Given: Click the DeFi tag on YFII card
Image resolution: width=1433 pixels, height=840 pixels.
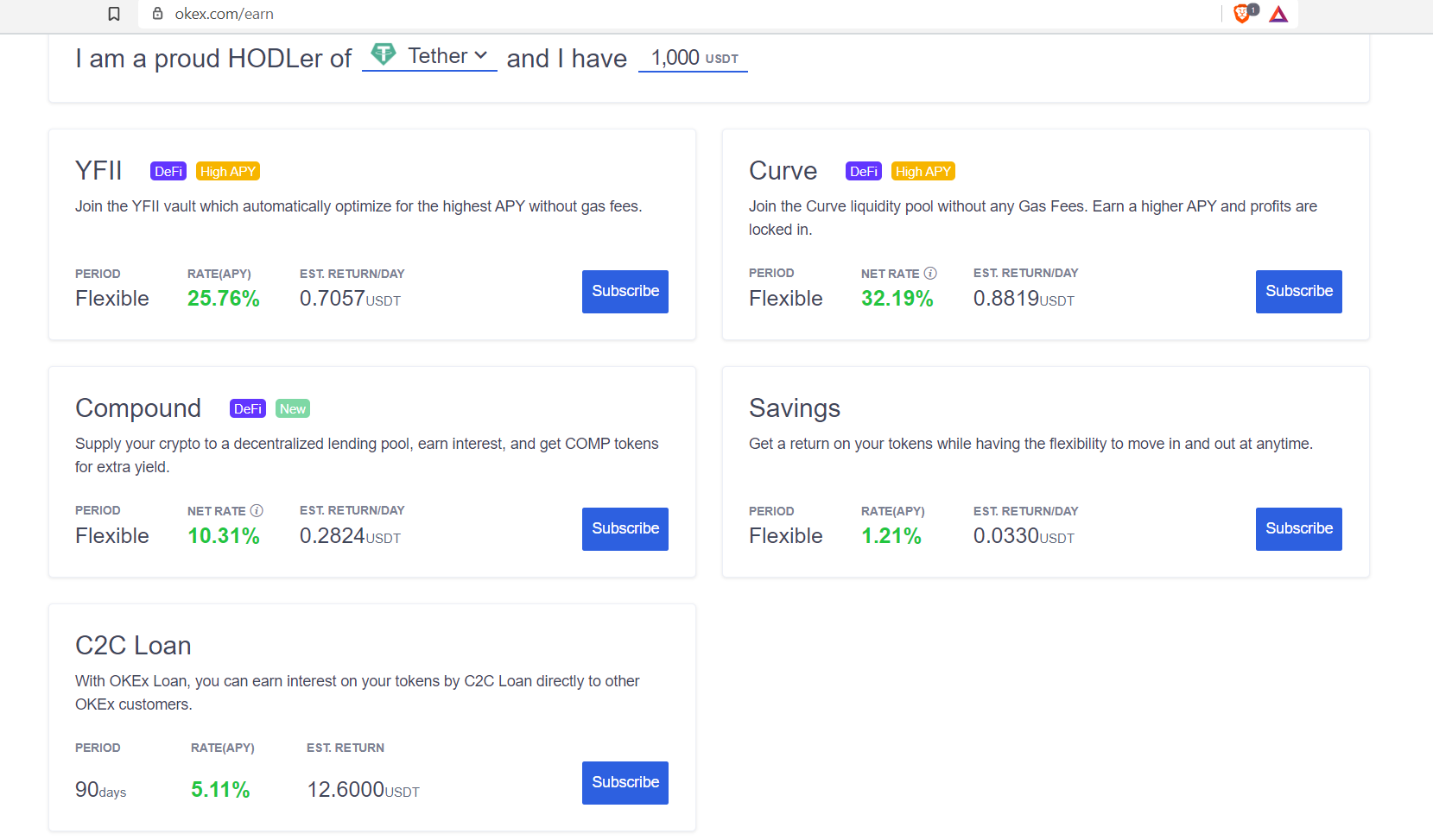Looking at the screenshot, I should [x=168, y=171].
